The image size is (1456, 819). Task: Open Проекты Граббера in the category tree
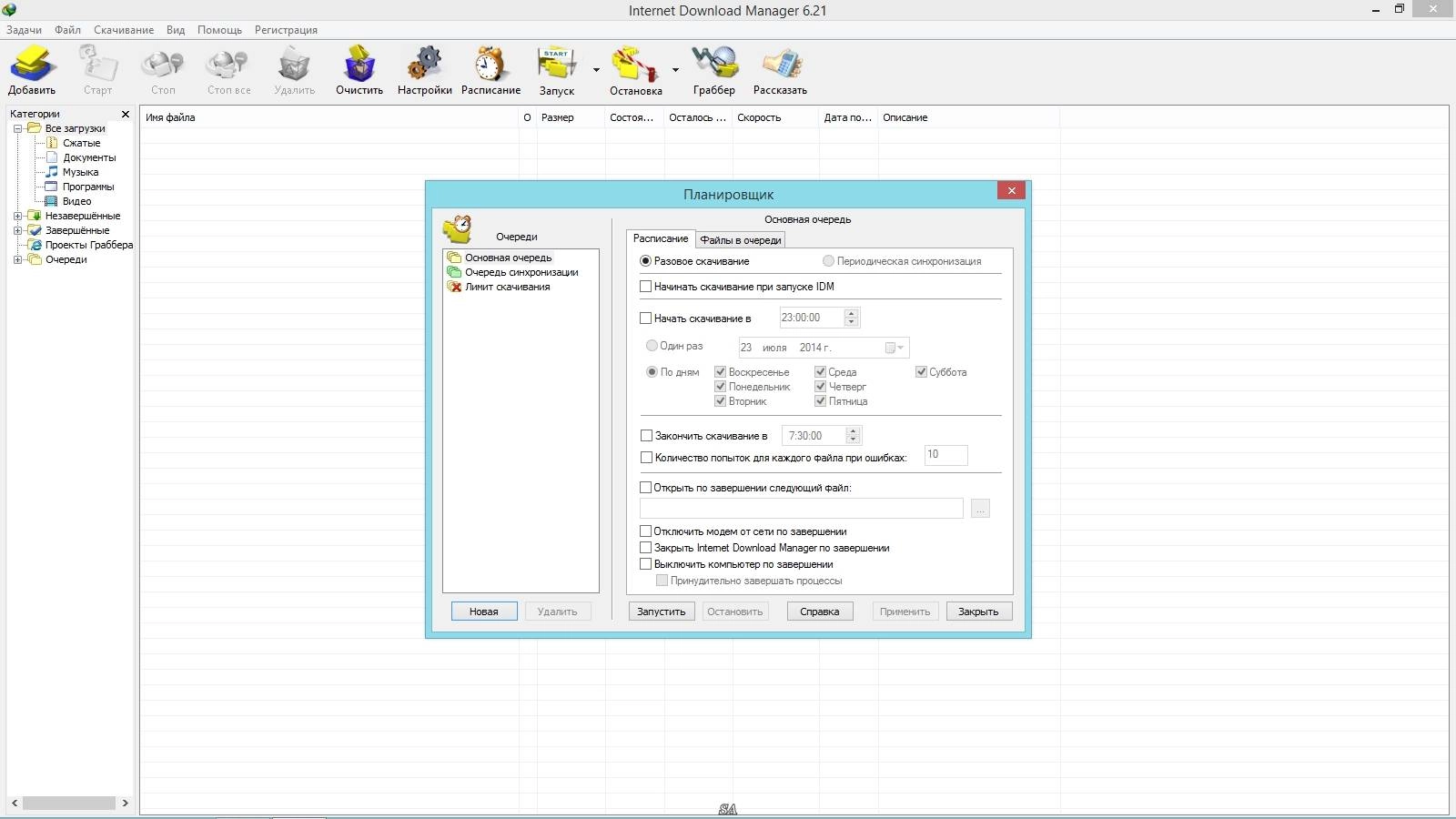pos(88,245)
